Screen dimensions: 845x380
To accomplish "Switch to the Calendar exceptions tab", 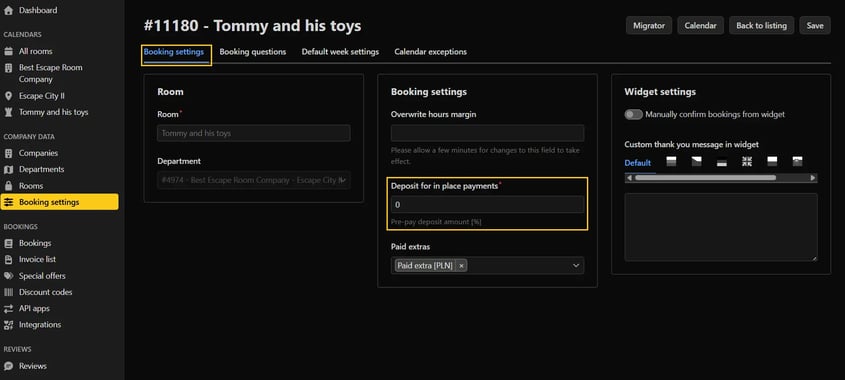I will 431,52.
